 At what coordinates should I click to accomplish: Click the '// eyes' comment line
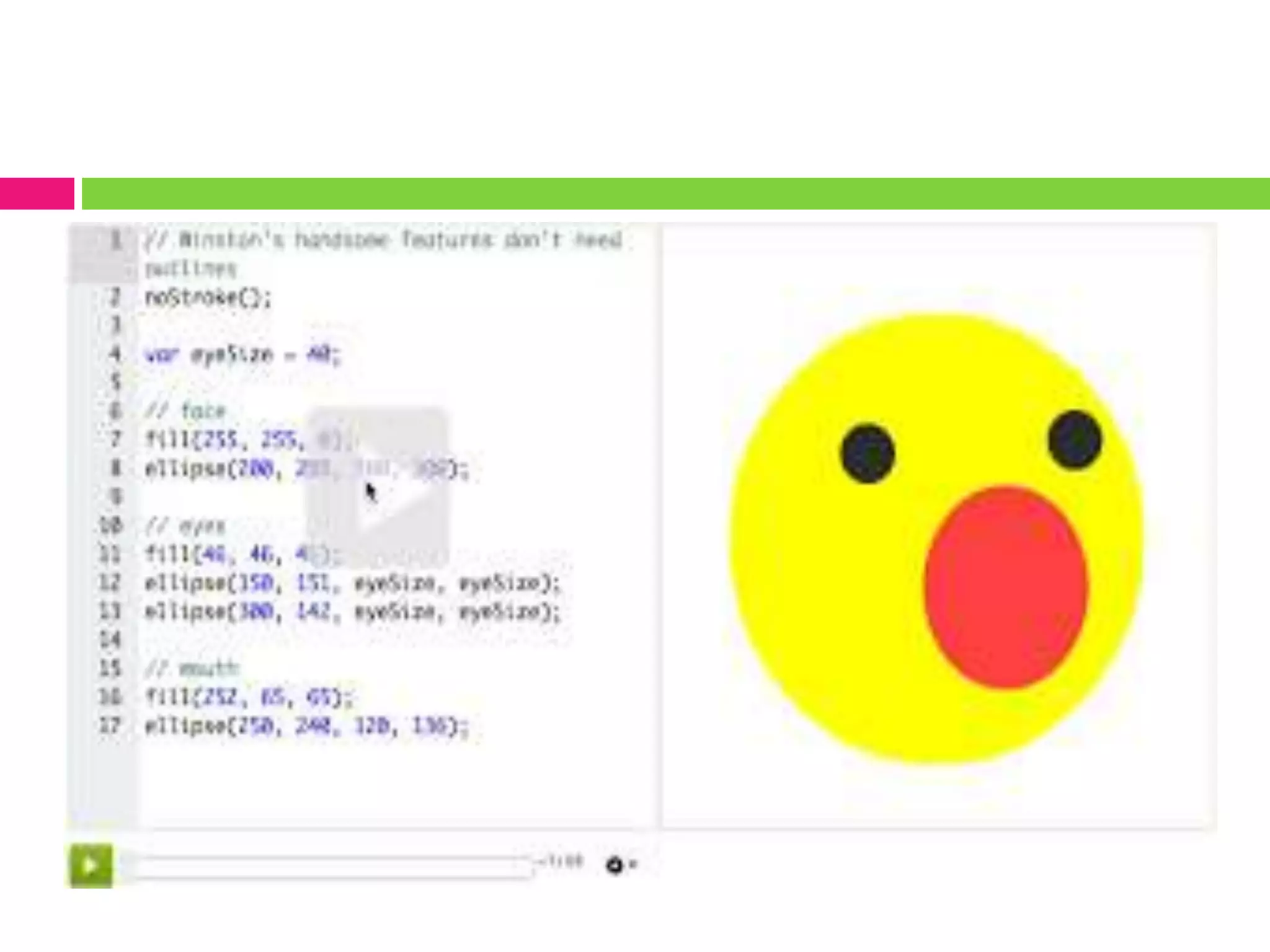point(185,526)
